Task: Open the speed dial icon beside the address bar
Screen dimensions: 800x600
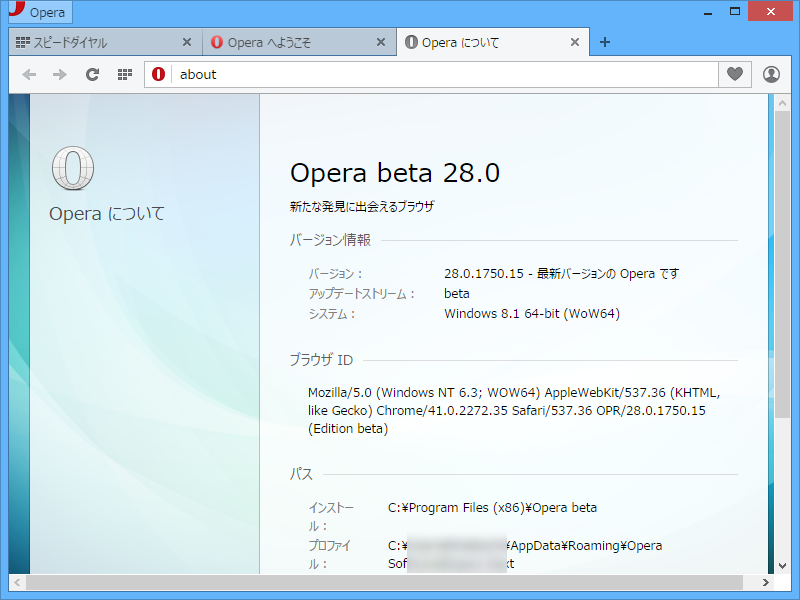Action: pyautogui.click(x=122, y=74)
